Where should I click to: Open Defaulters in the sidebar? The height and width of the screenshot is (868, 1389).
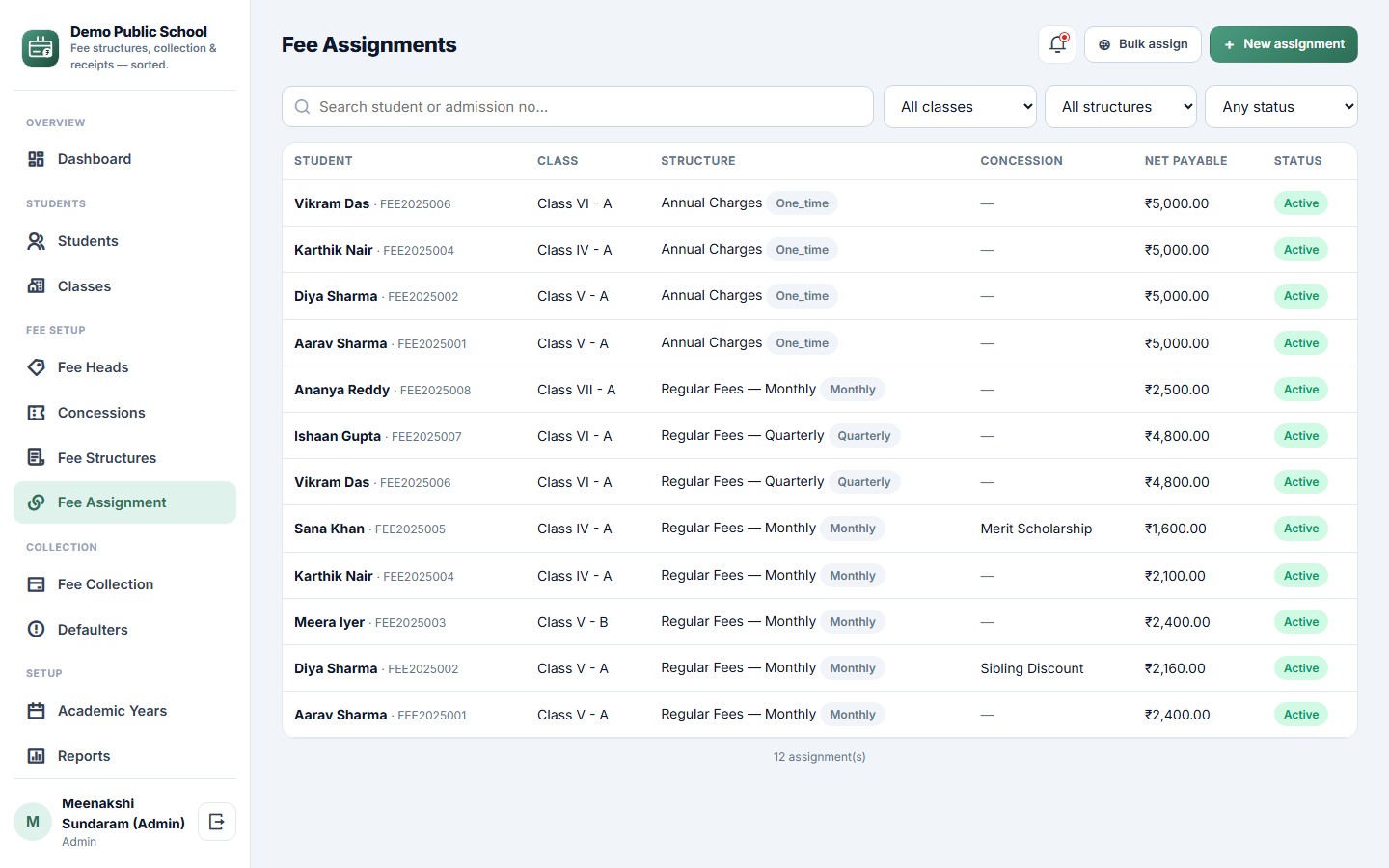(x=124, y=630)
